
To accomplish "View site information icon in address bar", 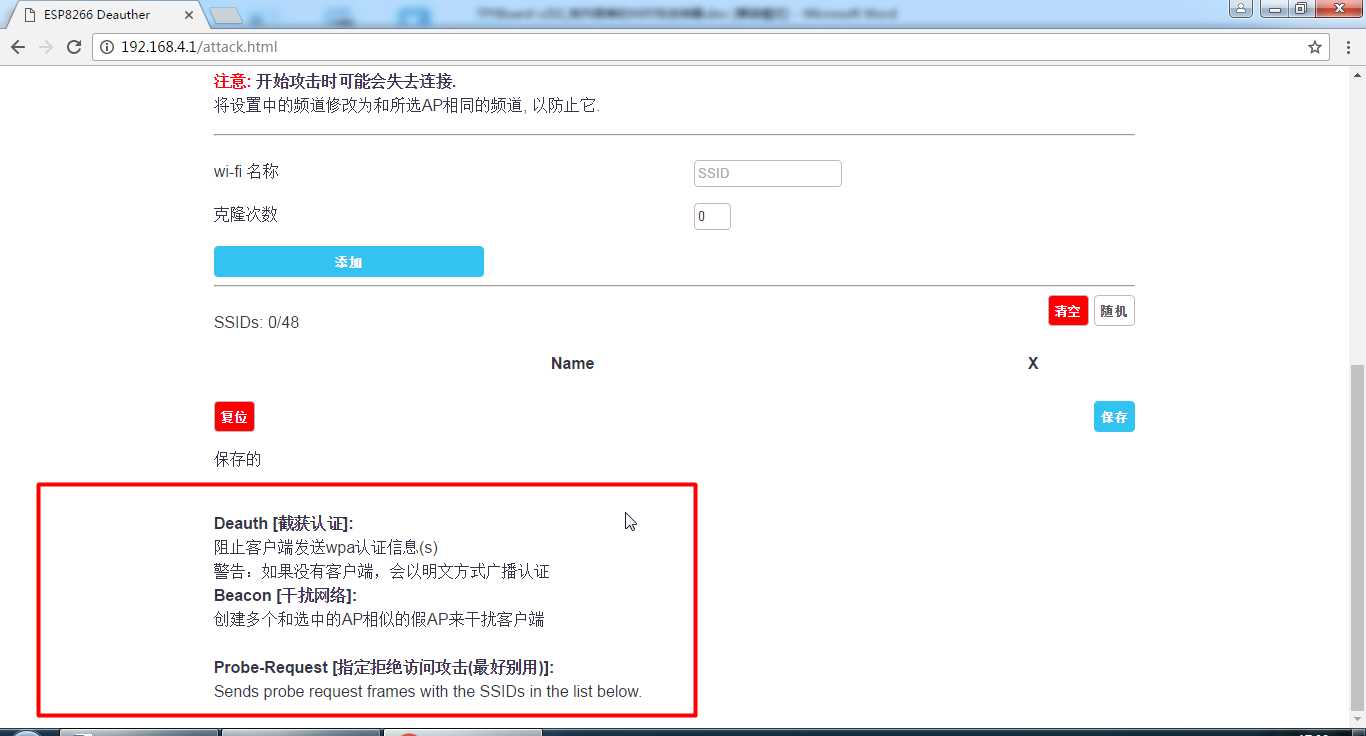I will point(108,47).
